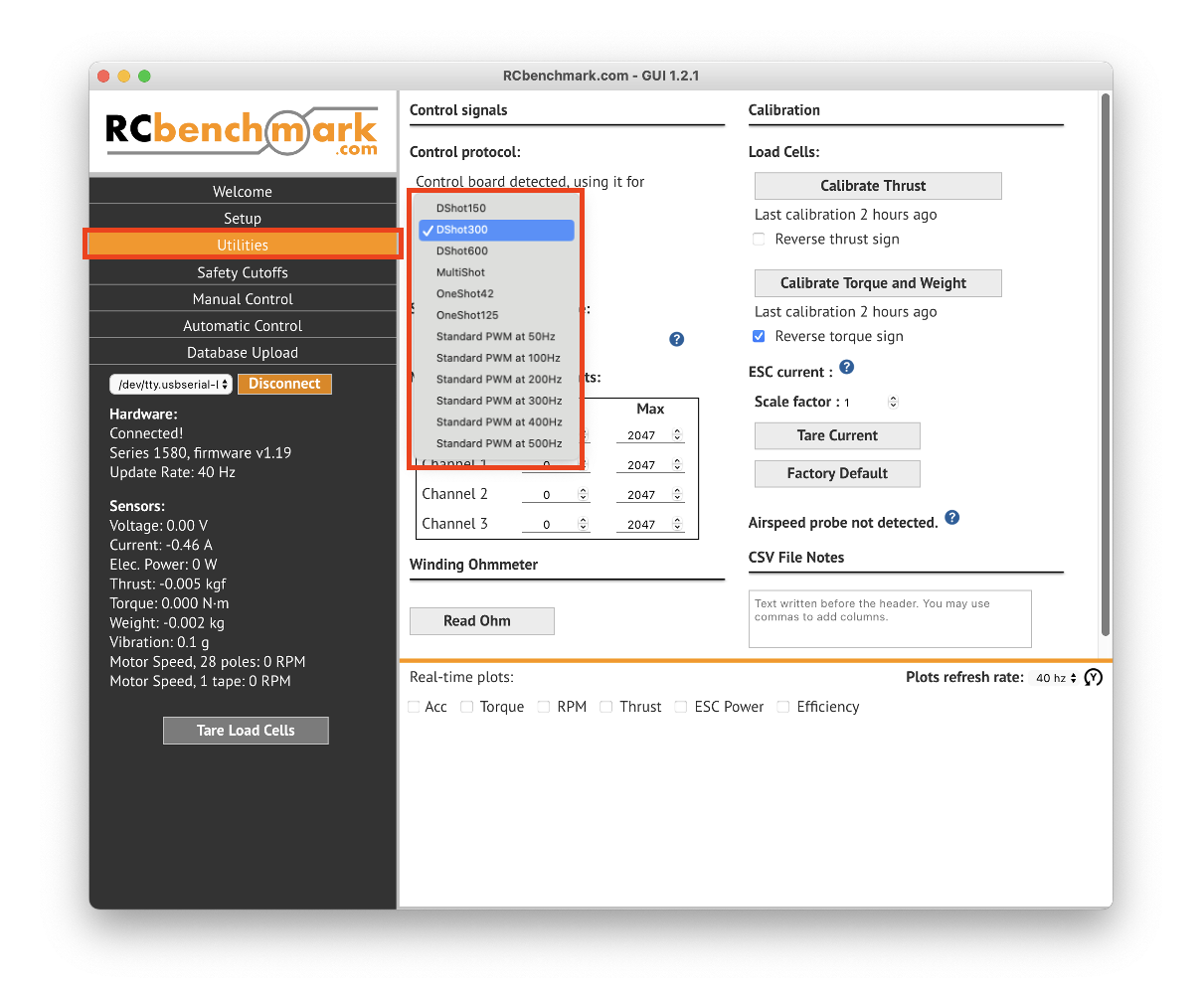Image resolution: width=1204 pixels, height=997 pixels.
Task: Click the help icon beside ESC current
Action: tap(847, 368)
